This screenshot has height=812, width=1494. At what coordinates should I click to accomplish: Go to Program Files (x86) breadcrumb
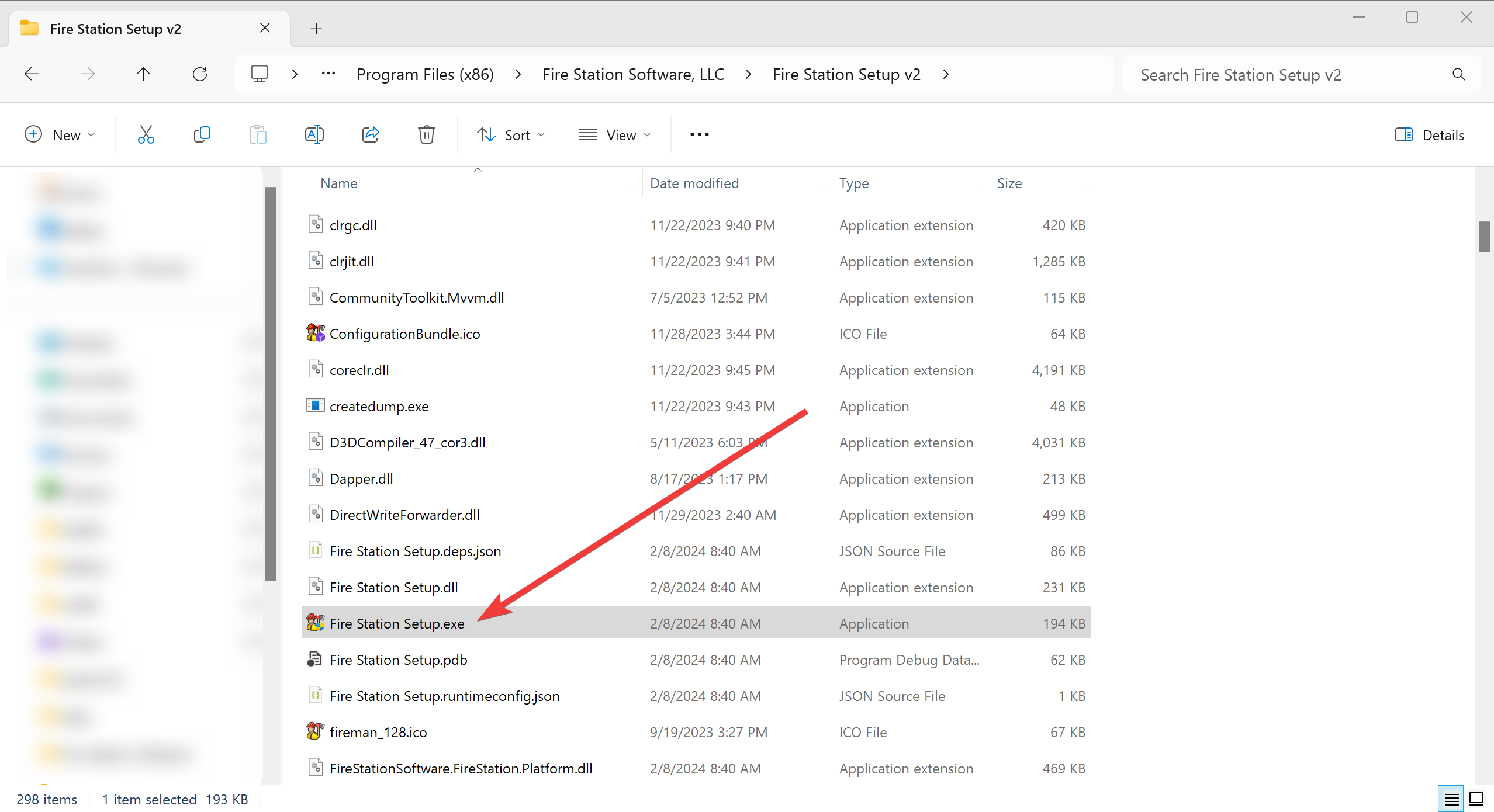click(x=425, y=74)
